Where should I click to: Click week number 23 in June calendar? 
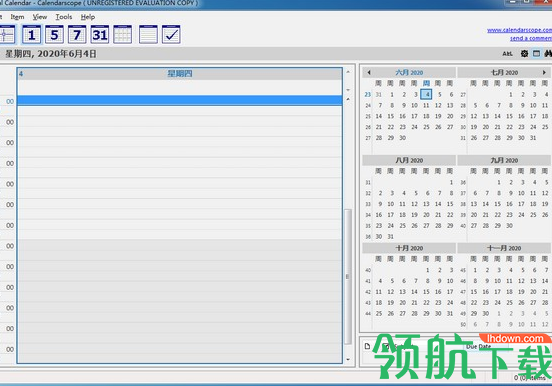coord(368,94)
